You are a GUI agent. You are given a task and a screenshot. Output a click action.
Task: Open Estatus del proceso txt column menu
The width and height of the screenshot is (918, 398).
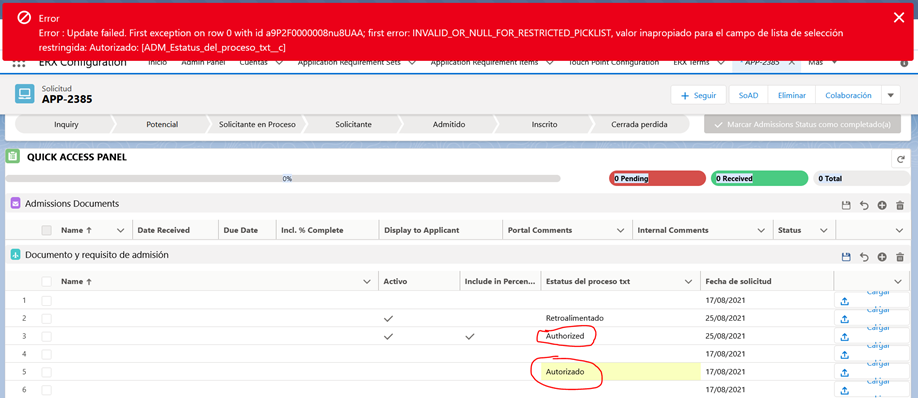point(688,282)
